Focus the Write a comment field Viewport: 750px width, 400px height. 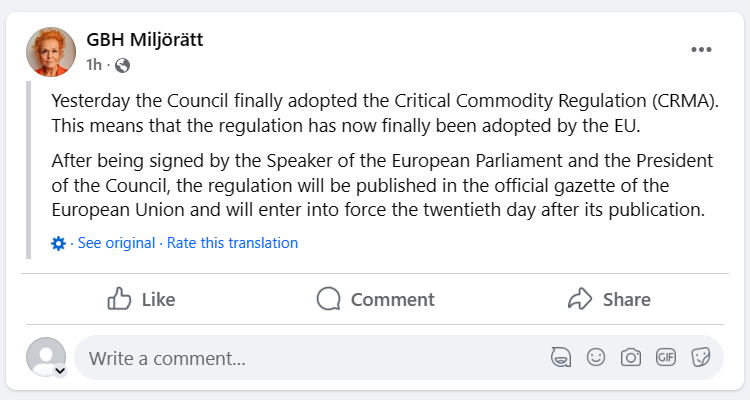pos(300,357)
